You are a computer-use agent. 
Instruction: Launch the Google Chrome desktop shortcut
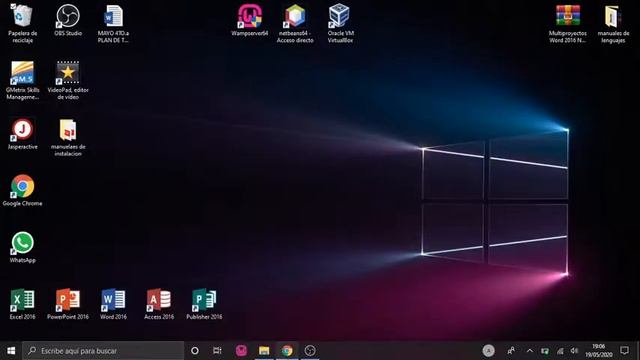tap(22, 190)
